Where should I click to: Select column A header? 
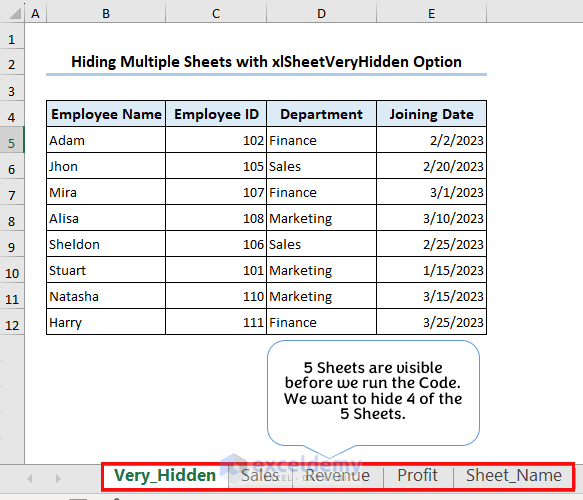pyautogui.click(x=35, y=14)
